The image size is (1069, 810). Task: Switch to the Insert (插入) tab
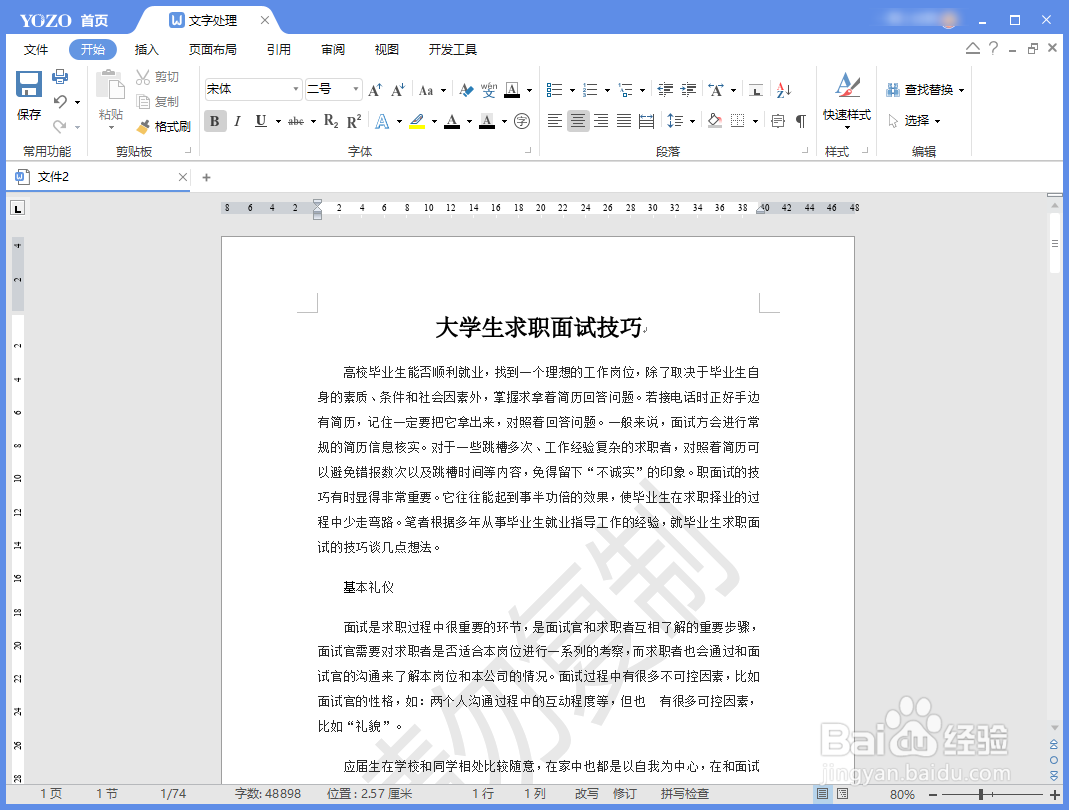(x=146, y=50)
